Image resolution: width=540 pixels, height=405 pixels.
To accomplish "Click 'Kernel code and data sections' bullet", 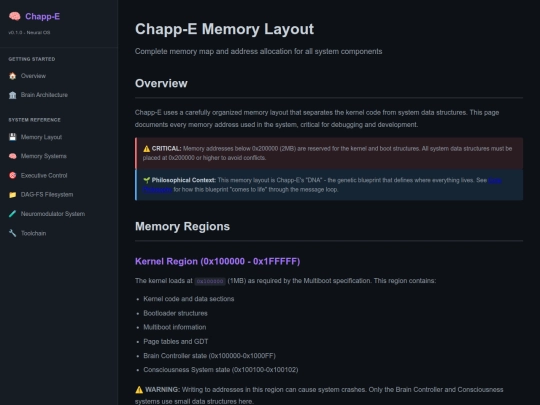I will 189,299.
